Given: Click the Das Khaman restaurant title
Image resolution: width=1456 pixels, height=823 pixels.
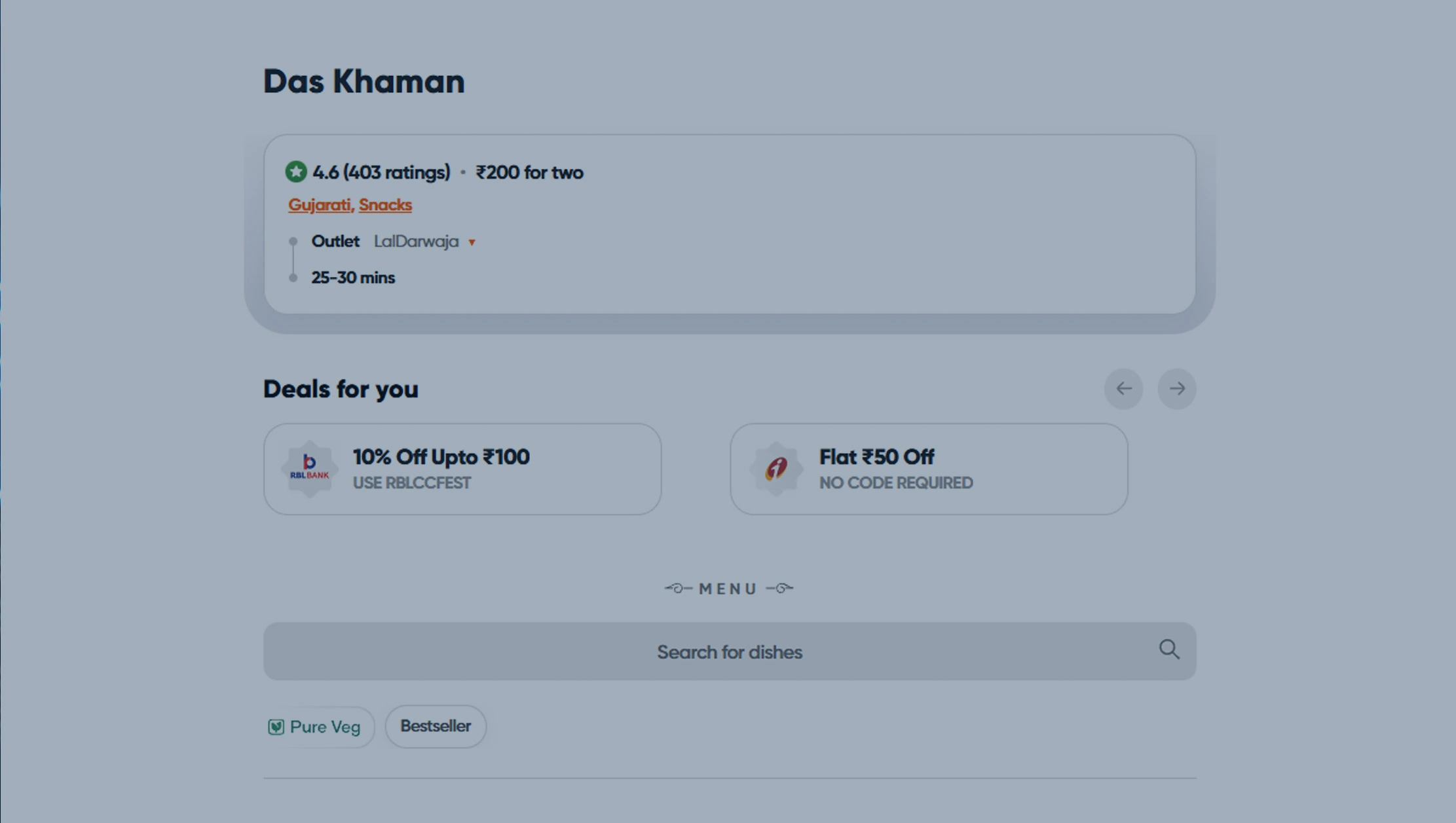Looking at the screenshot, I should pyautogui.click(x=364, y=82).
